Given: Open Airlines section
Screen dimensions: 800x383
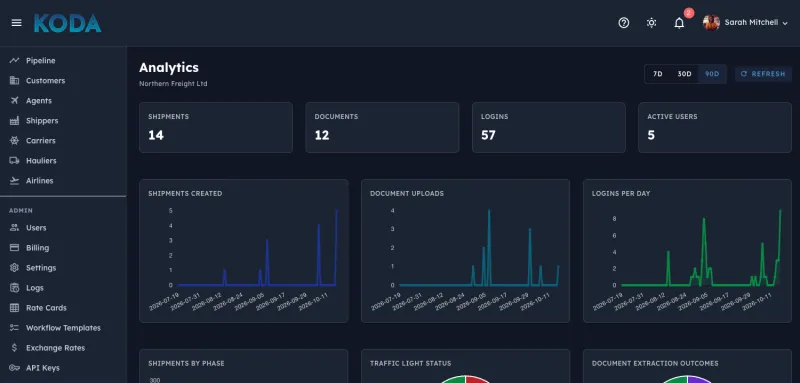Looking at the screenshot, I should pos(40,181).
